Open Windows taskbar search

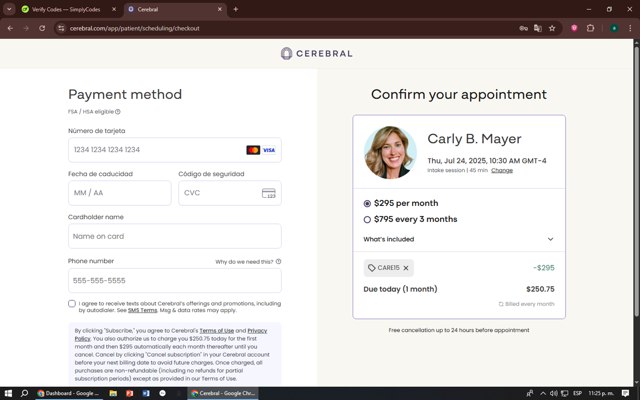24,393
